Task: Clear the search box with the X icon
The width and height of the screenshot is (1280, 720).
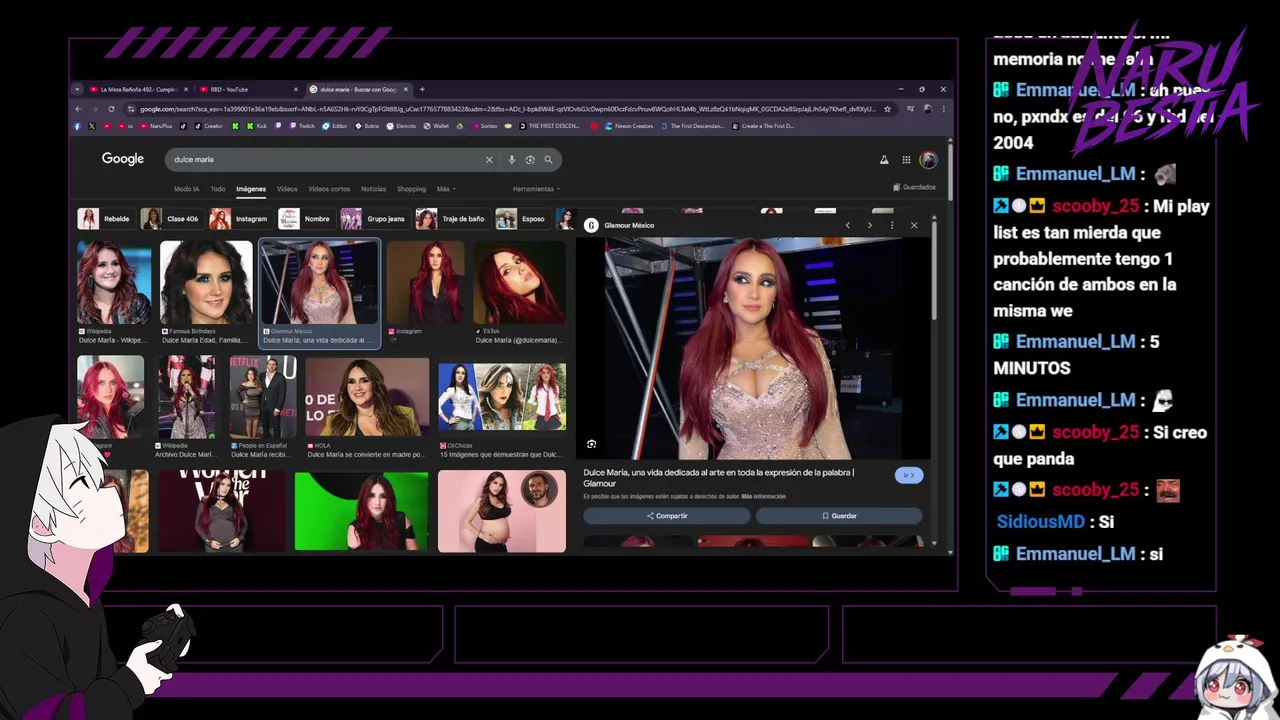Action: 489,159
